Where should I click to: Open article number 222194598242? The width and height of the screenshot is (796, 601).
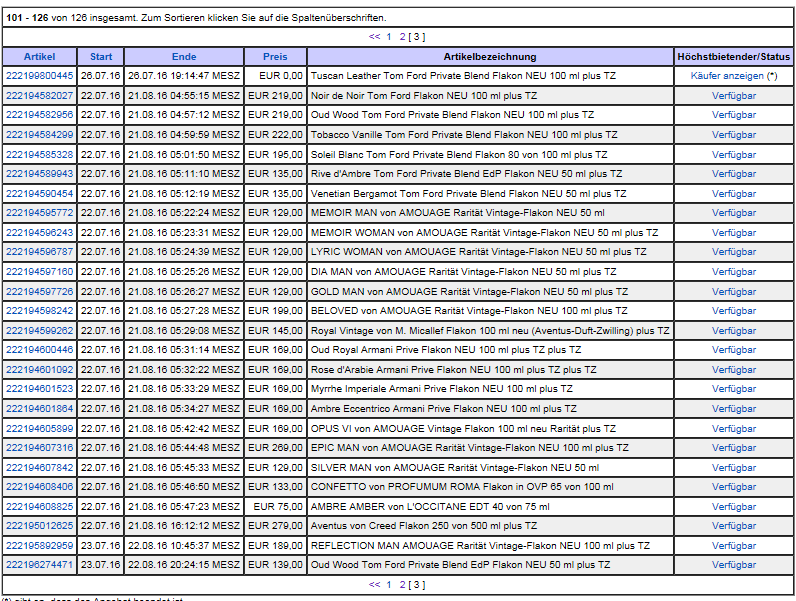click(40, 311)
